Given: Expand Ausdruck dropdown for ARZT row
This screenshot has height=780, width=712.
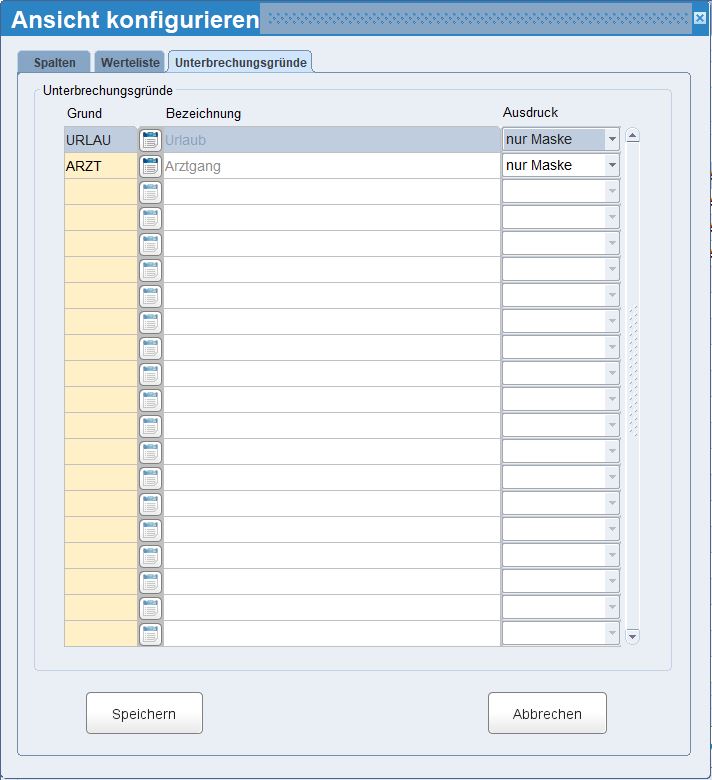Looking at the screenshot, I should click(612, 166).
